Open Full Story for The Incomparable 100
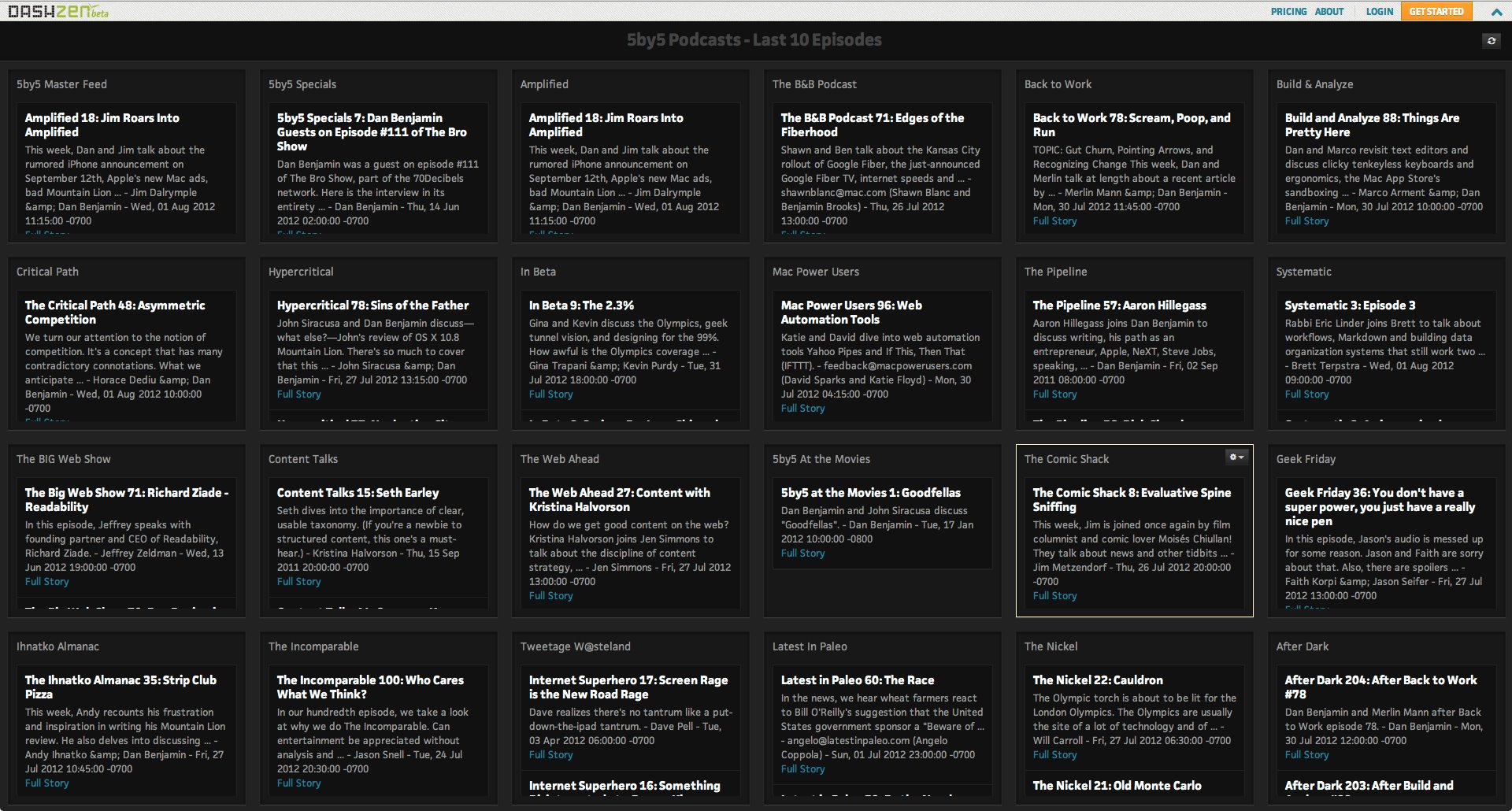The image size is (1512, 811). [298, 783]
